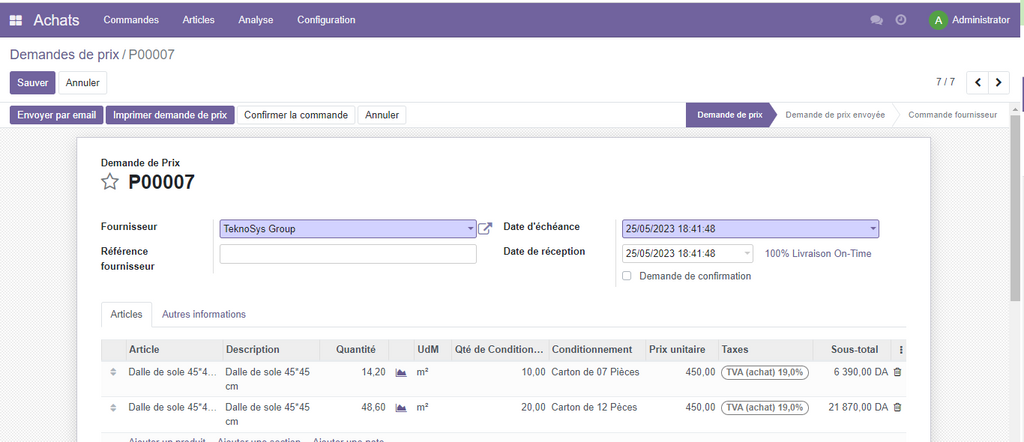The height and width of the screenshot is (442, 1024).
Task: Mark P00007 with the priority star
Action: click(110, 182)
